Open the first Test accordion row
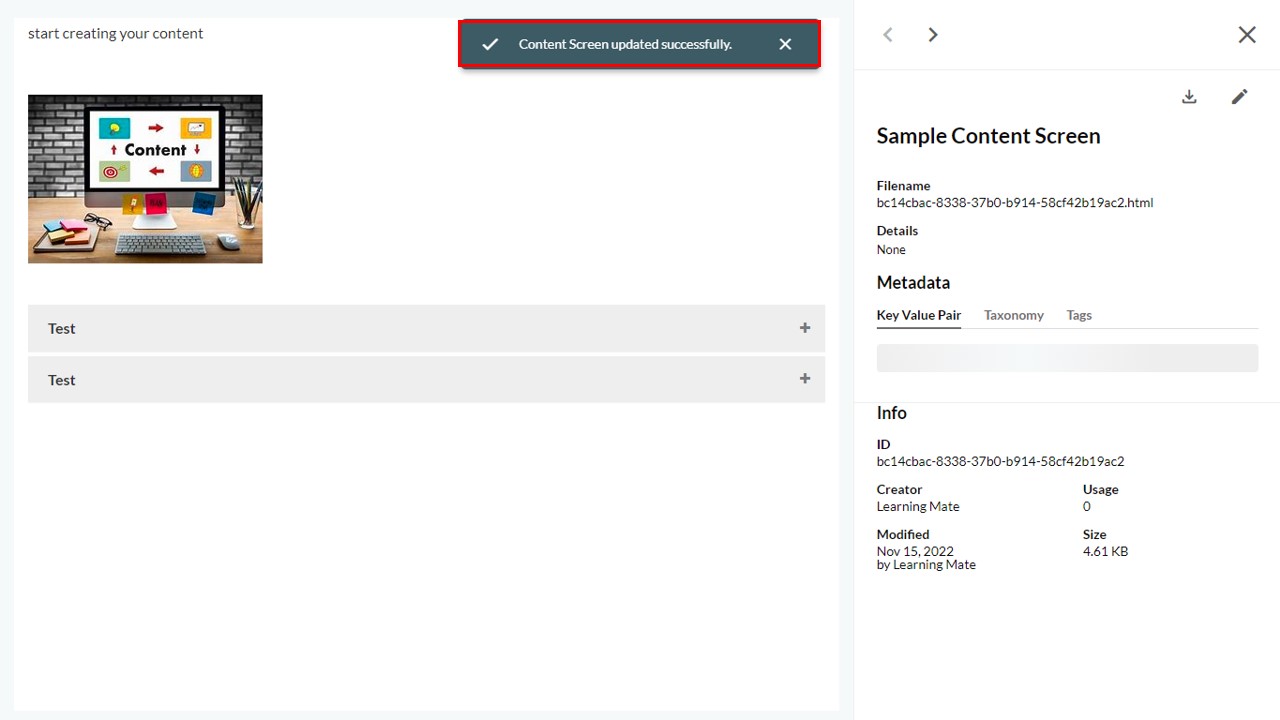The width and height of the screenshot is (1280, 720). (426, 328)
